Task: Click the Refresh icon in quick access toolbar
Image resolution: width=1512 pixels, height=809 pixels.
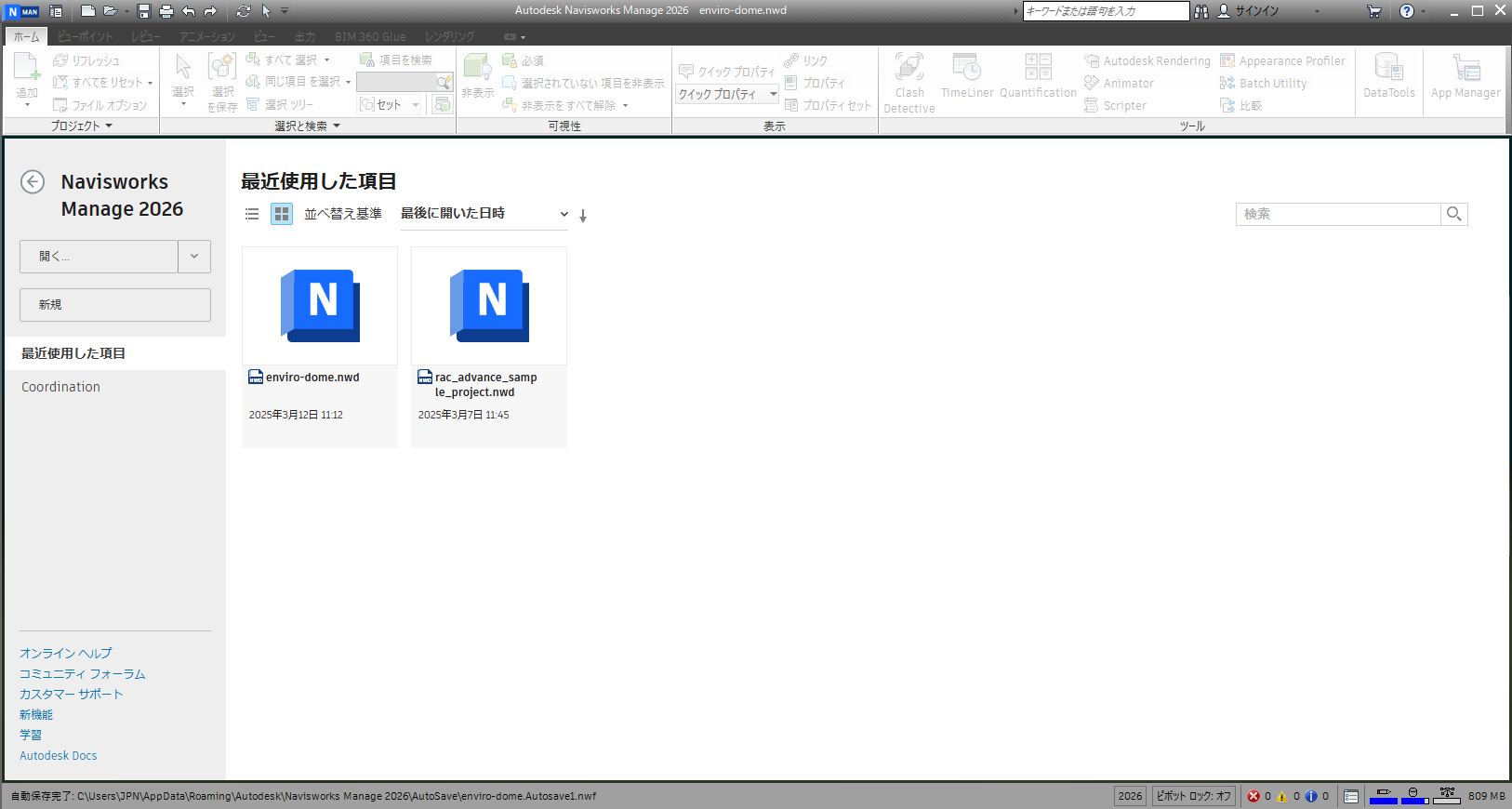Action: click(x=244, y=11)
